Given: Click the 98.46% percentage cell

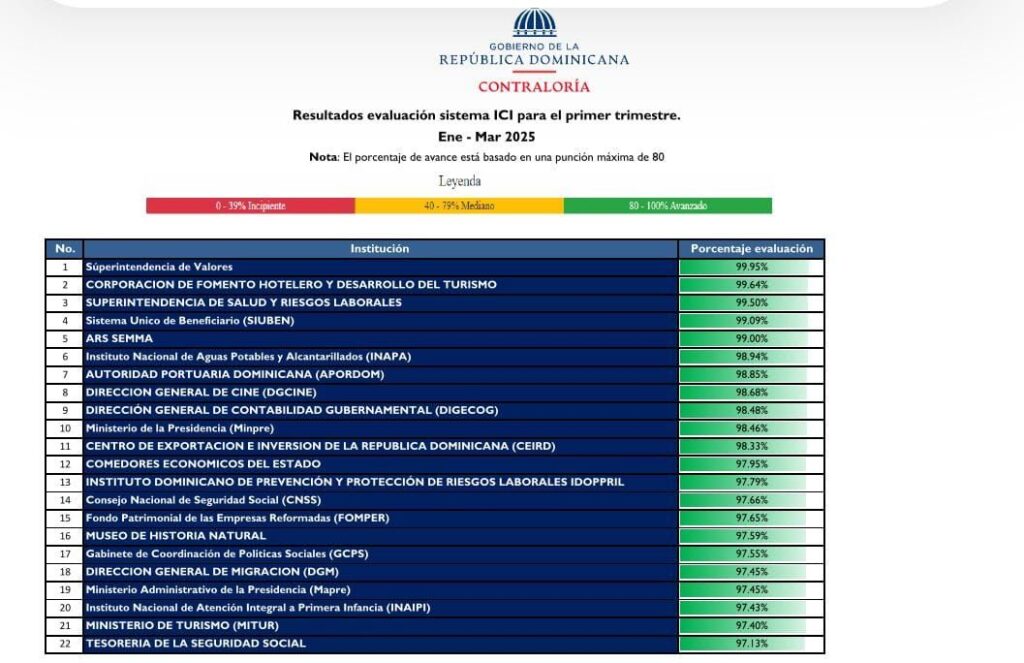Looking at the screenshot, I should pos(752,429).
